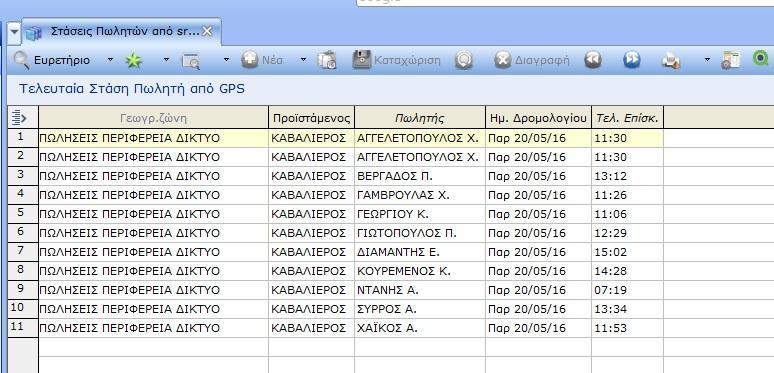Sort by the Γεωγρ.ζώνη column header
Screen dimensions: 774x373
[154, 118]
